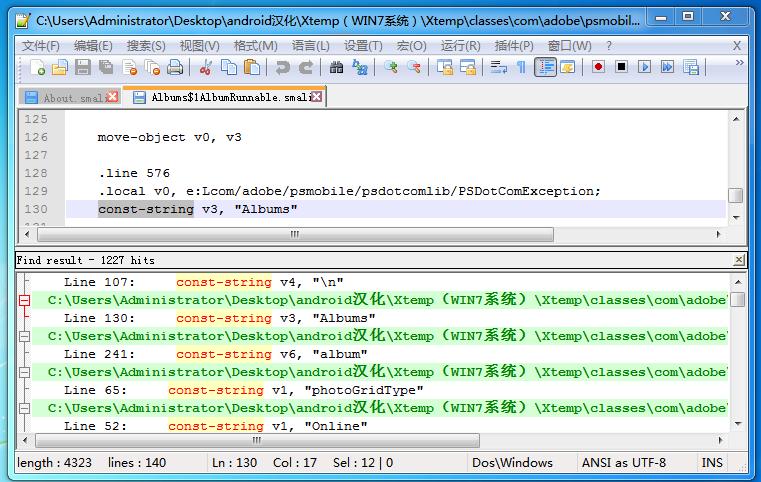This screenshot has width=761, height=482.
Task: Select the Line 241 "album" search result
Action: tap(380, 354)
